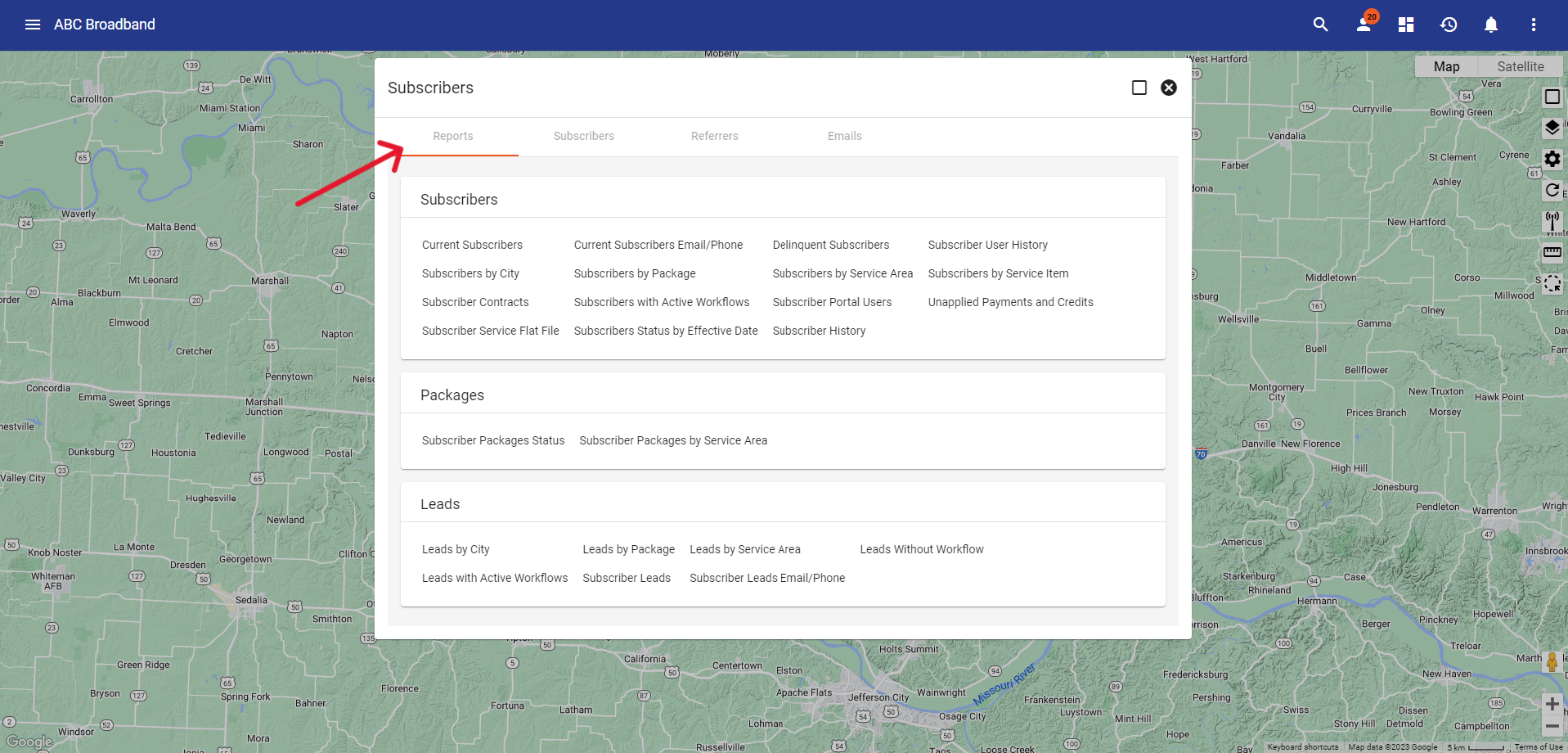This screenshot has height=753, width=1568.
Task: Maximize the Subscribers dialog
Action: [1139, 88]
